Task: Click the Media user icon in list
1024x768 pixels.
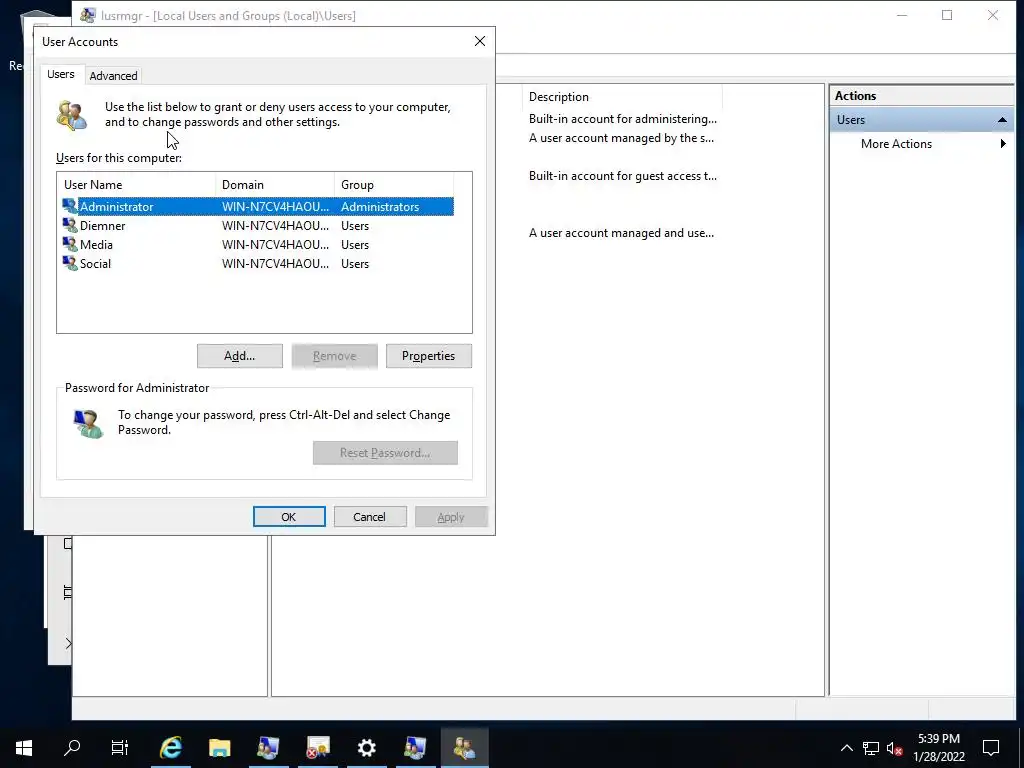Action: (70, 244)
